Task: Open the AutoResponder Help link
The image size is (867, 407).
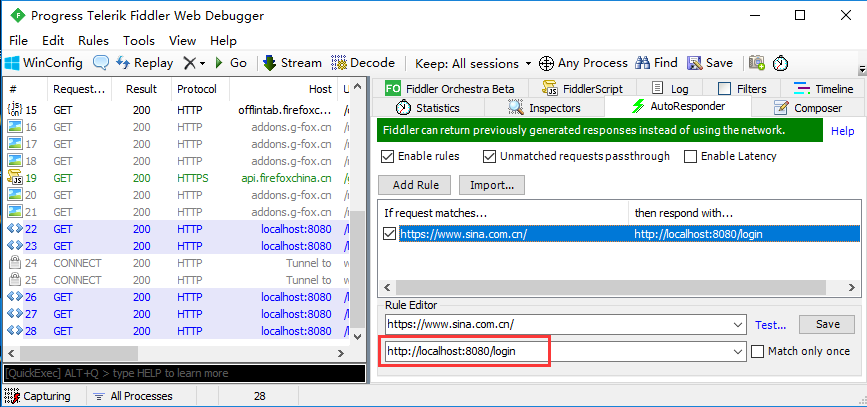Action: (x=843, y=131)
